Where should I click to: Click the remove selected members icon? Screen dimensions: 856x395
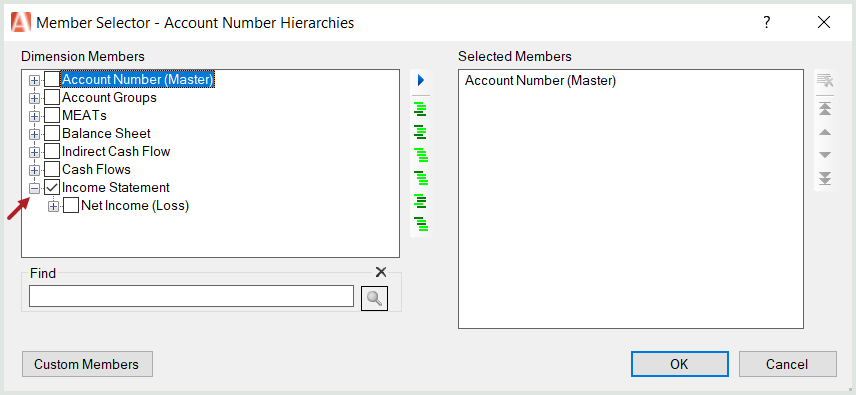[x=824, y=81]
